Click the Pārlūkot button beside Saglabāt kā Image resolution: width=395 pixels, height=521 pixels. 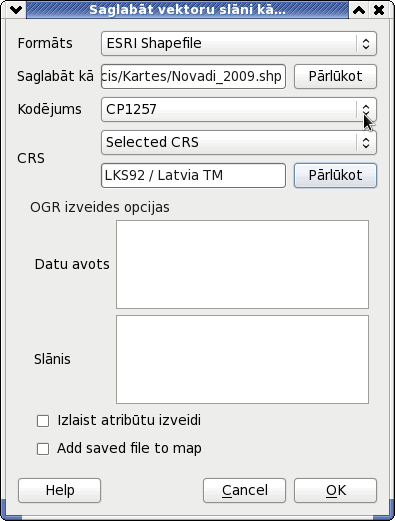(335, 76)
